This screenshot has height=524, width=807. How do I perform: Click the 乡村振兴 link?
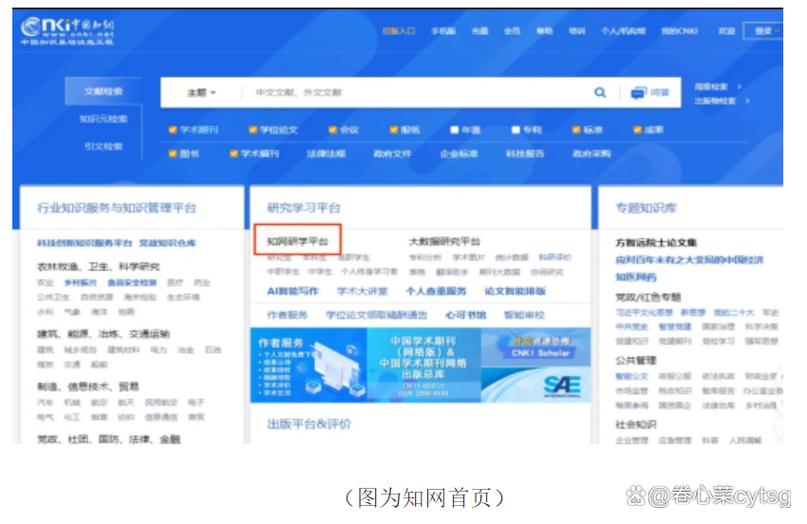(x=80, y=282)
